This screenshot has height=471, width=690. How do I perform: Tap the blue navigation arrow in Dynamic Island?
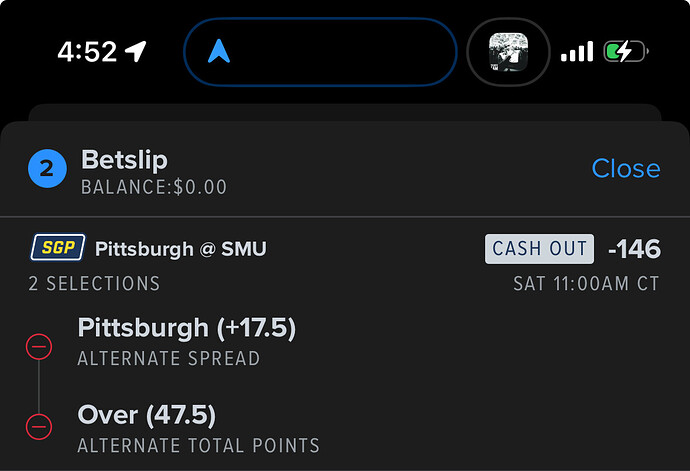click(x=219, y=50)
